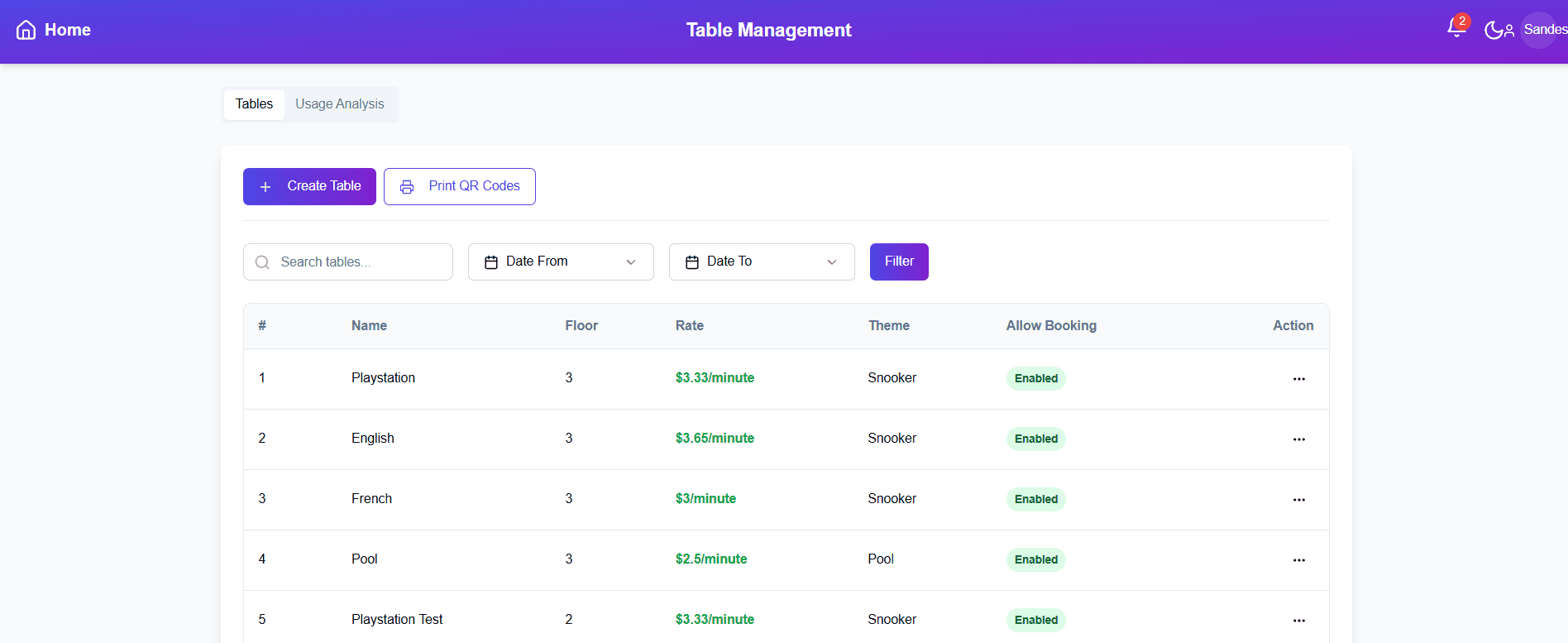Click the Print QR Codes button
The width and height of the screenshot is (1568, 643).
(x=460, y=186)
